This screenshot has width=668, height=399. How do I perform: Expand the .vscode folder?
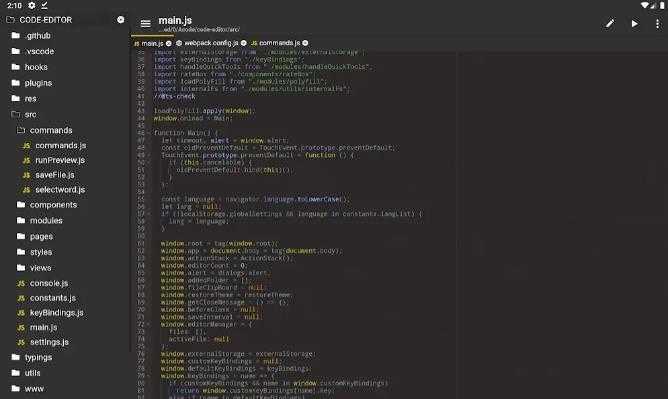tap(39, 52)
